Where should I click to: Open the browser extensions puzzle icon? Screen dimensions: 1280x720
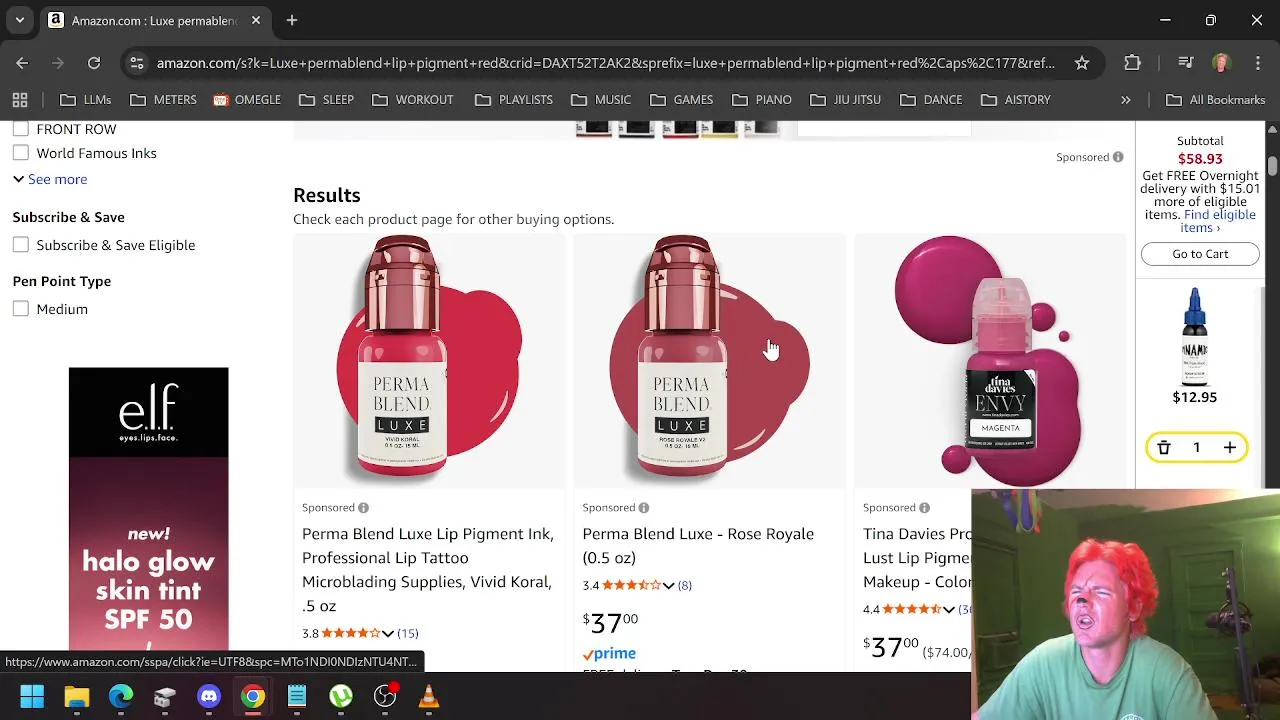(1132, 63)
